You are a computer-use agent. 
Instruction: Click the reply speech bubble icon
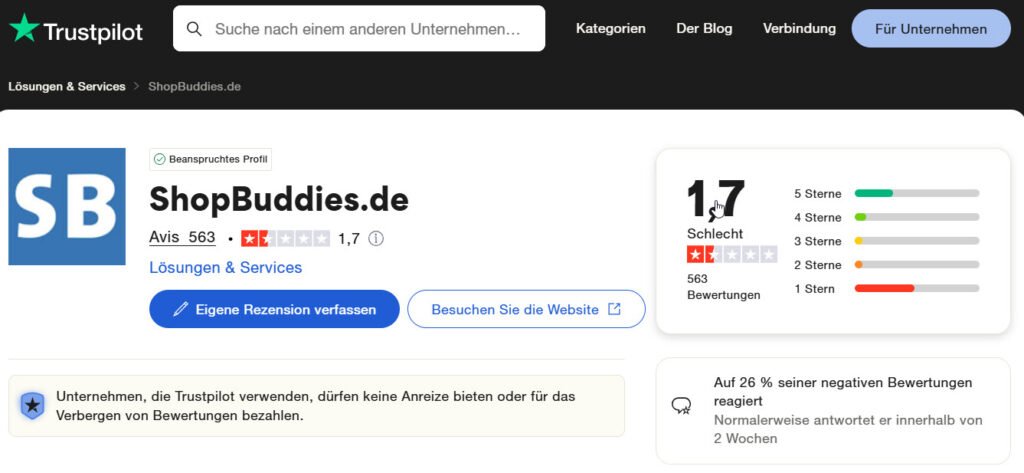click(682, 405)
